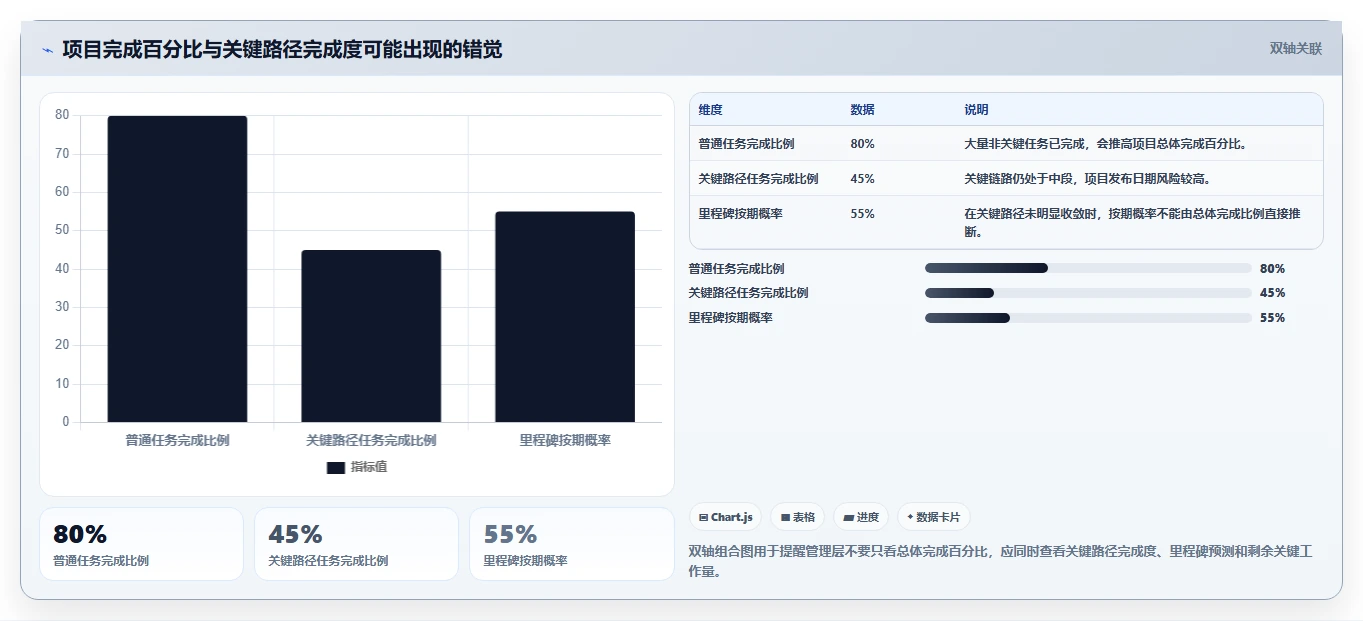Viewport: 1363px width, 621px height.
Task: Click the chart bar for 普通任务完成比例
Action: click(x=177, y=269)
